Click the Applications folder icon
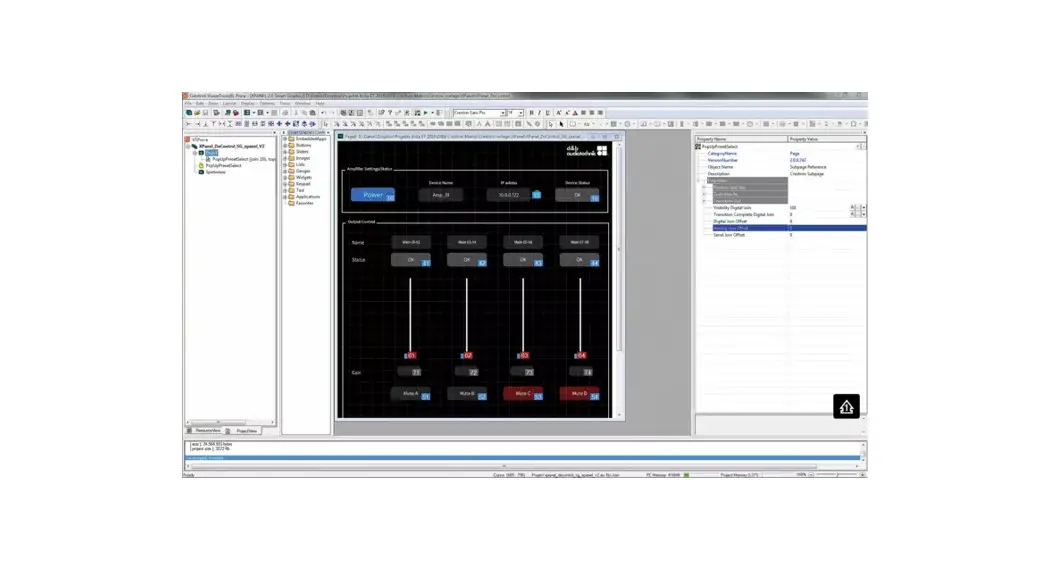 291,197
